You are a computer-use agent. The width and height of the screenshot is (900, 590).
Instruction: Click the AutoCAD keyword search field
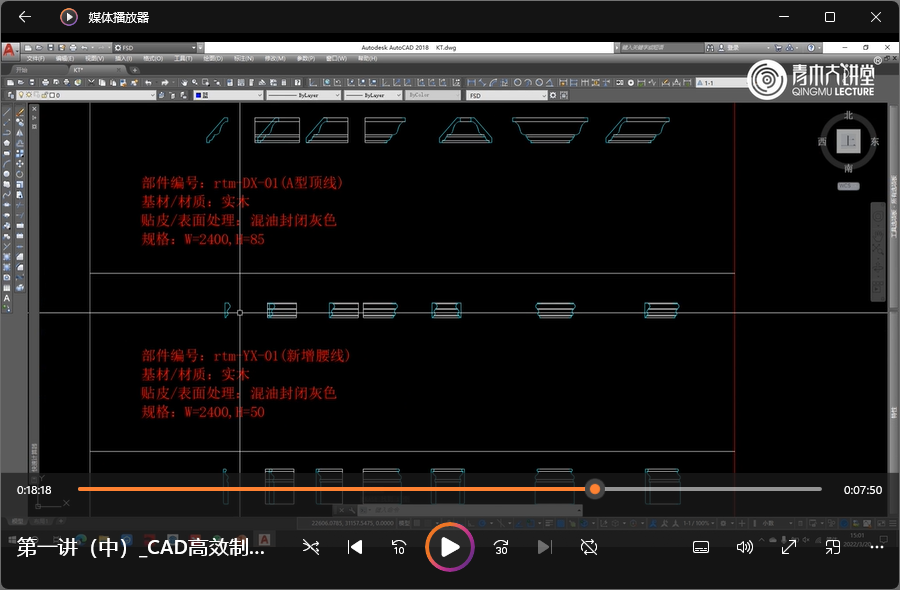click(x=660, y=48)
